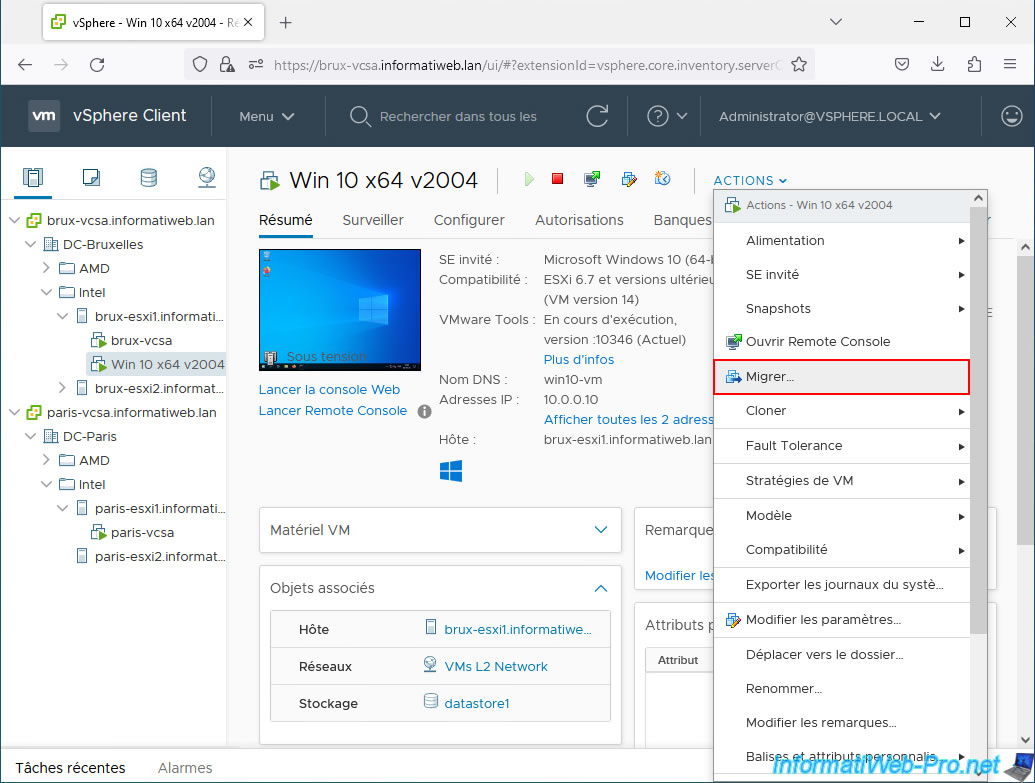Click the shield tracking protection icon

pyautogui.click(x=200, y=65)
